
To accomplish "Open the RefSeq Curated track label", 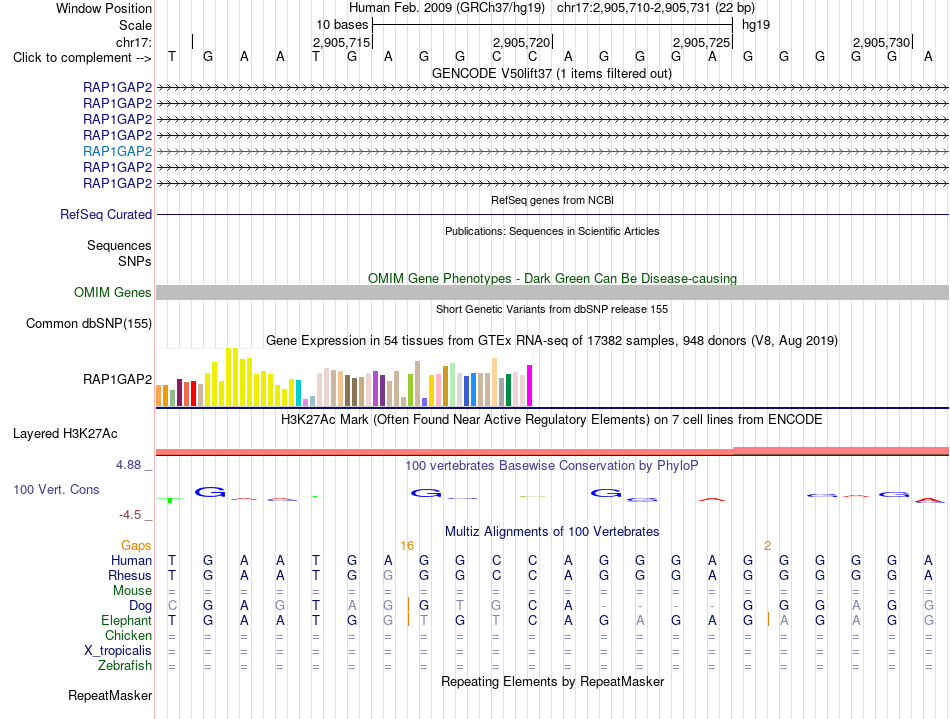I will click(106, 214).
